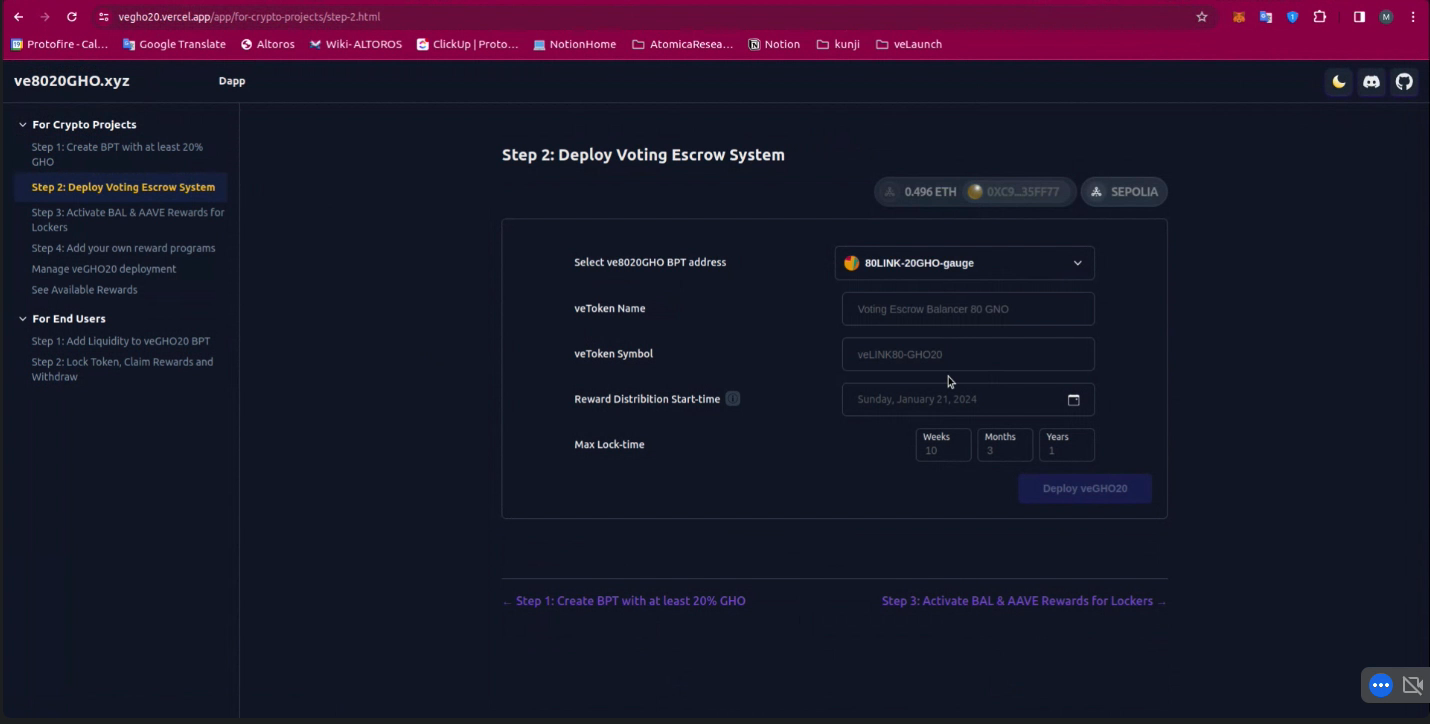Follow the next page link to Step 3
Image resolution: width=1430 pixels, height=724 pixels.
(1024, 601)
